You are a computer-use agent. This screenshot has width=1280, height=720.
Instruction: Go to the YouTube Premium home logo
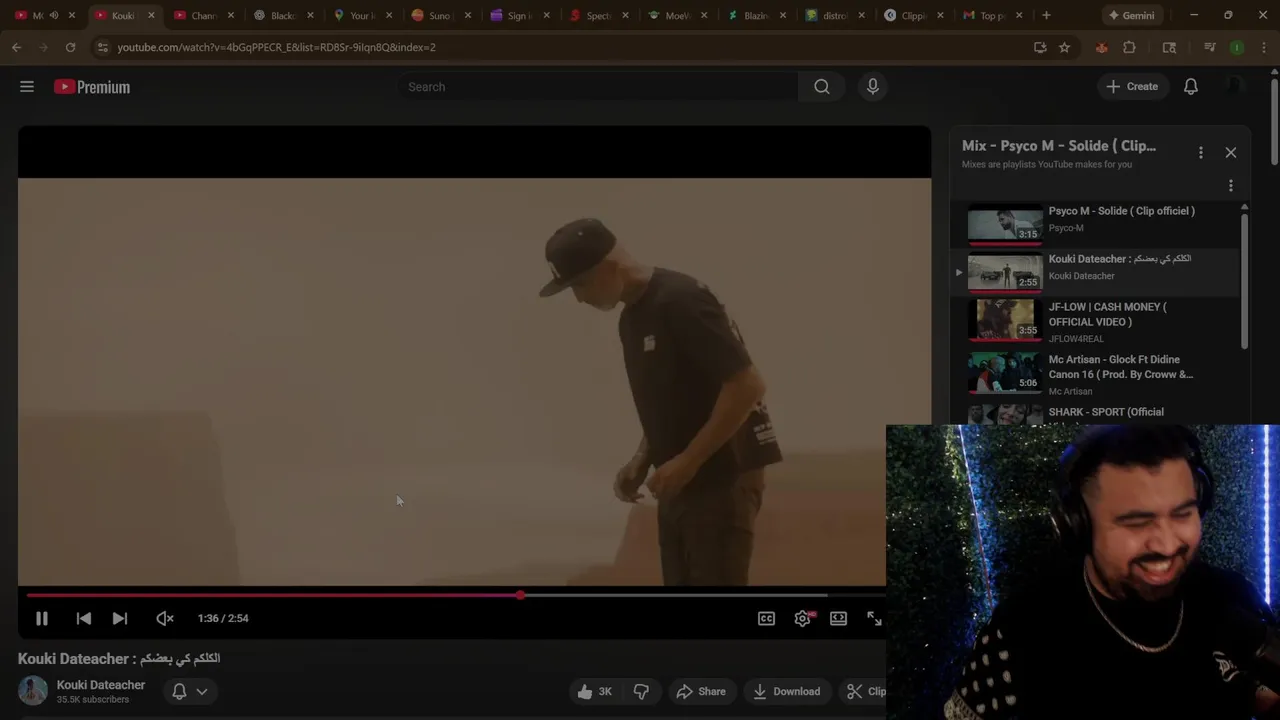tap(92, 87)
